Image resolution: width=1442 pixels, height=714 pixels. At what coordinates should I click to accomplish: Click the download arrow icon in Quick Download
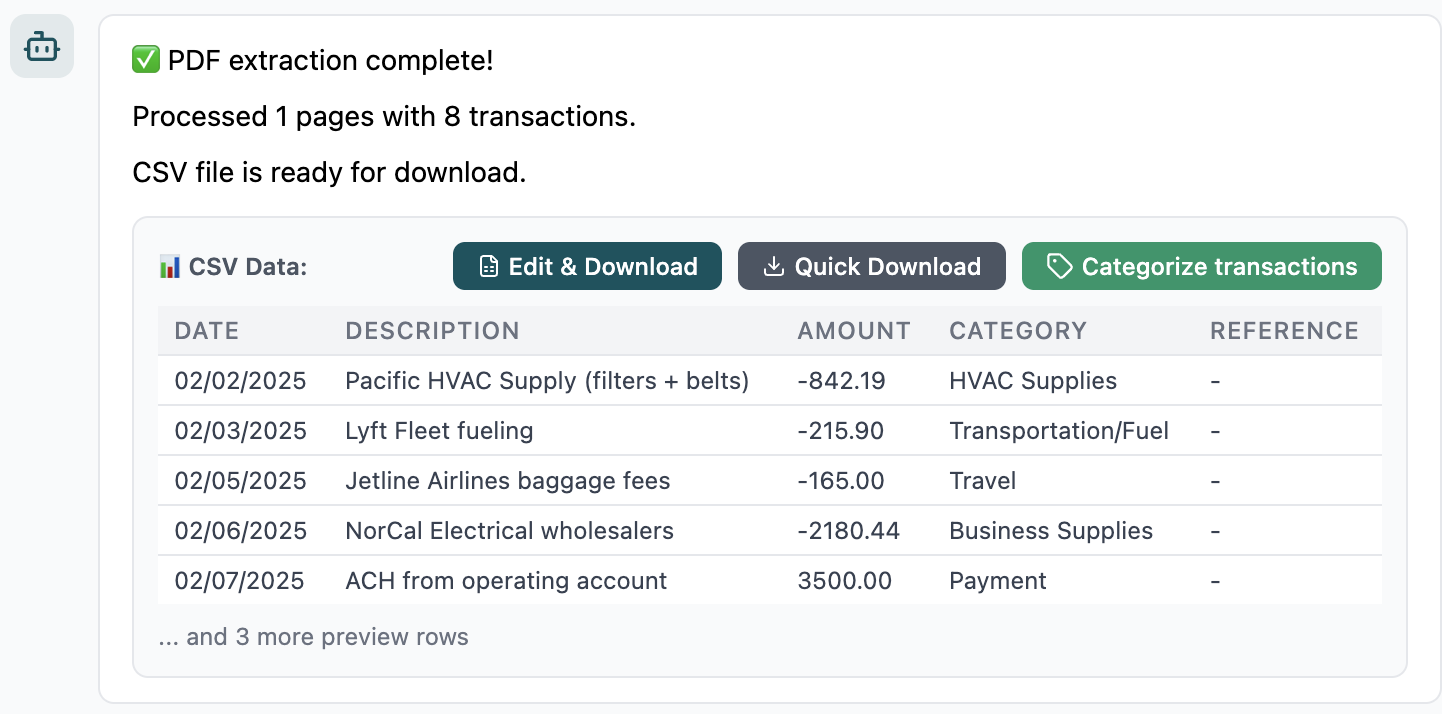pyautogui.click(x=773, y=267)
